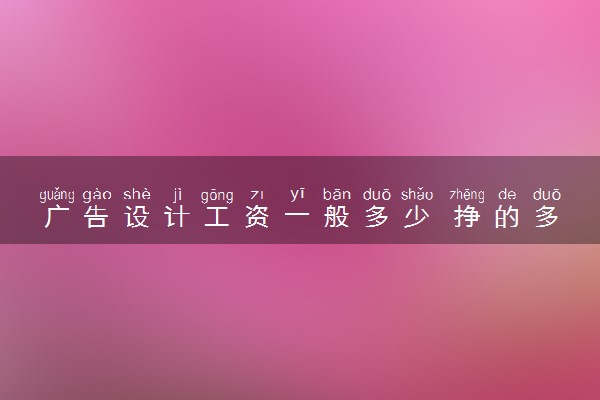Image resolution: width=600 pixels, height=400 pixels.
Task: Click the pinyin label bān
Action: coord(337,194)
